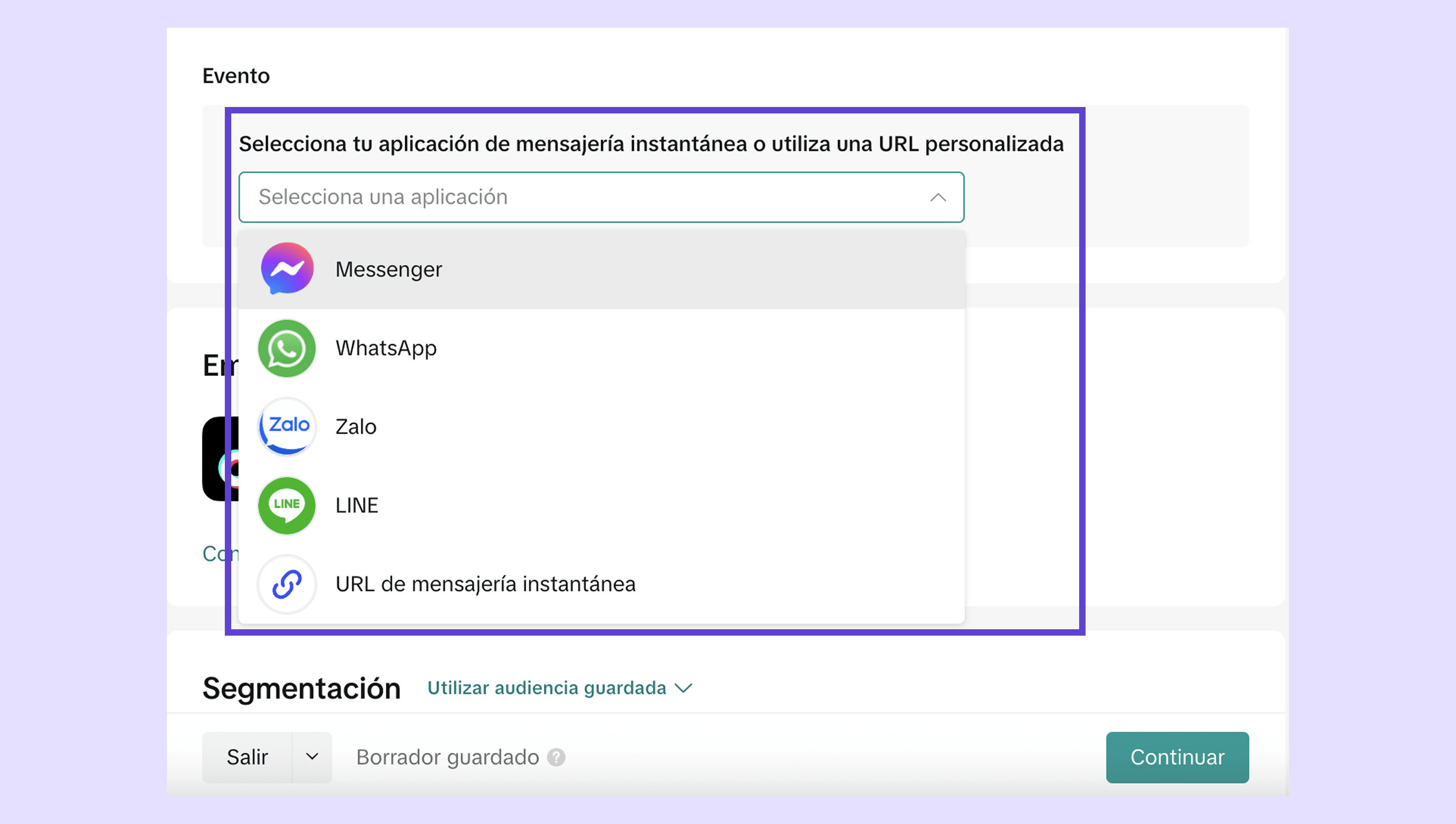Viewport: 1456px width, 824px height.
Task: Open the arrow menu beside Salir
Action: pos(312,757)
